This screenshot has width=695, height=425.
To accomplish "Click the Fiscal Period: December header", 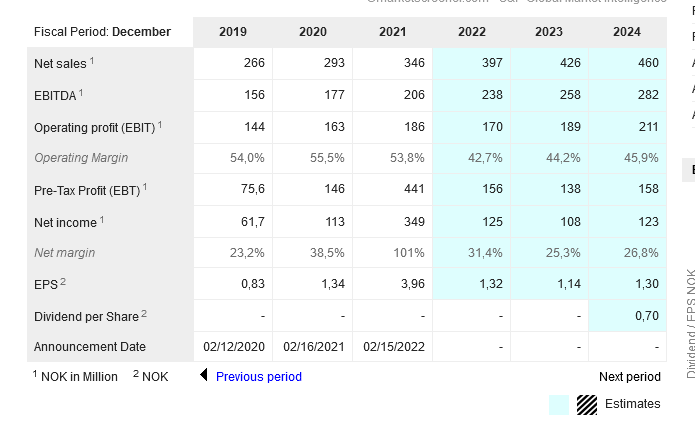I will [102, 32].
